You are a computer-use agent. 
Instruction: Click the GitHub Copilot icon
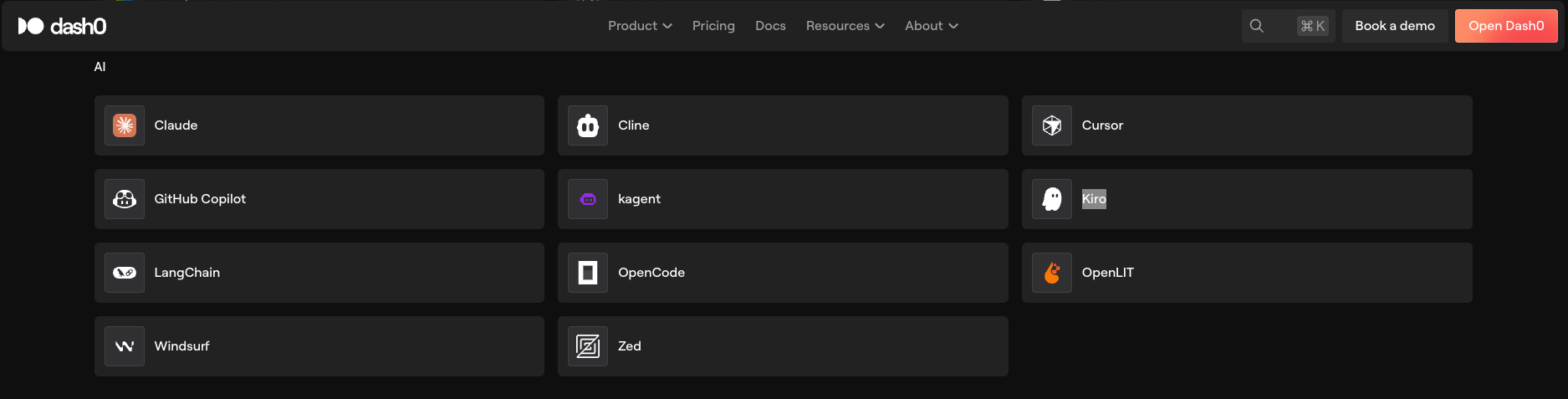tap(125, 199)
